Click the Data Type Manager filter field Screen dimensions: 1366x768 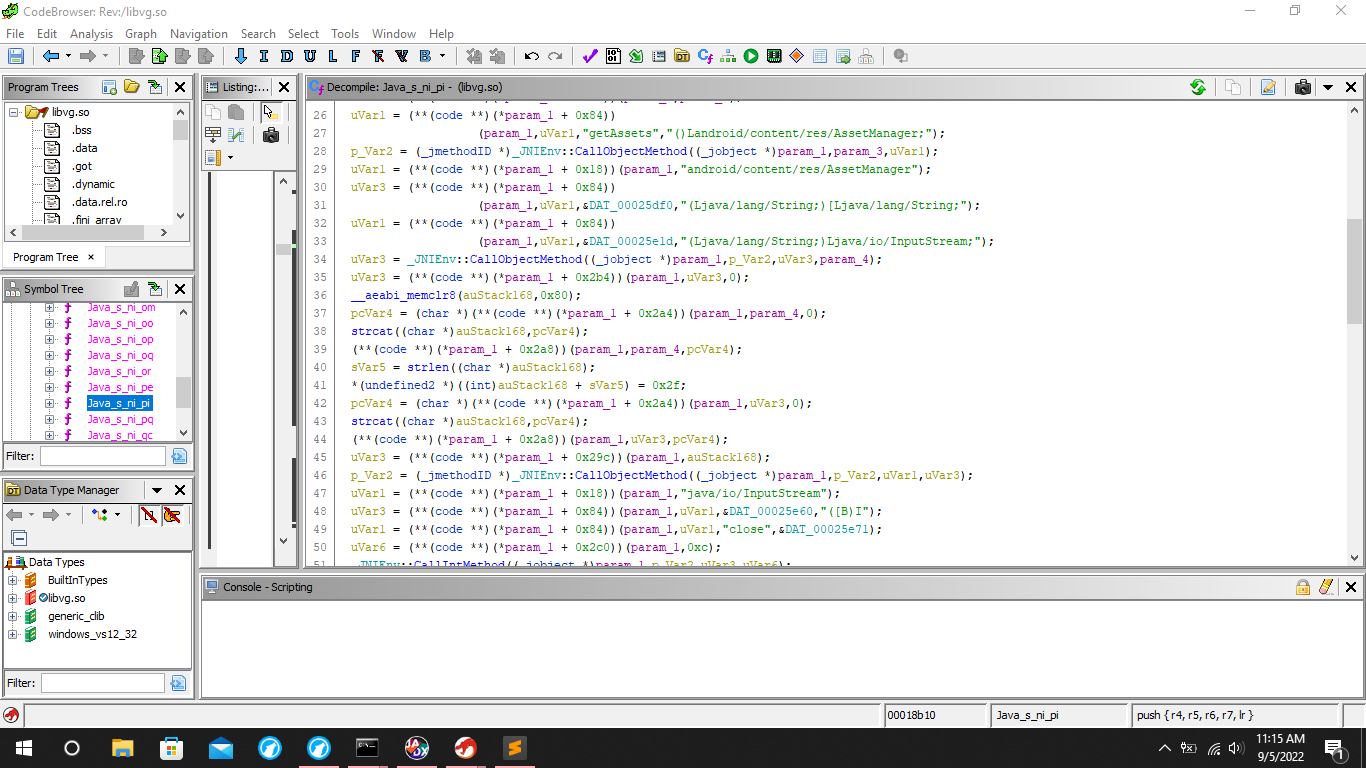click(x=103, y=683)
